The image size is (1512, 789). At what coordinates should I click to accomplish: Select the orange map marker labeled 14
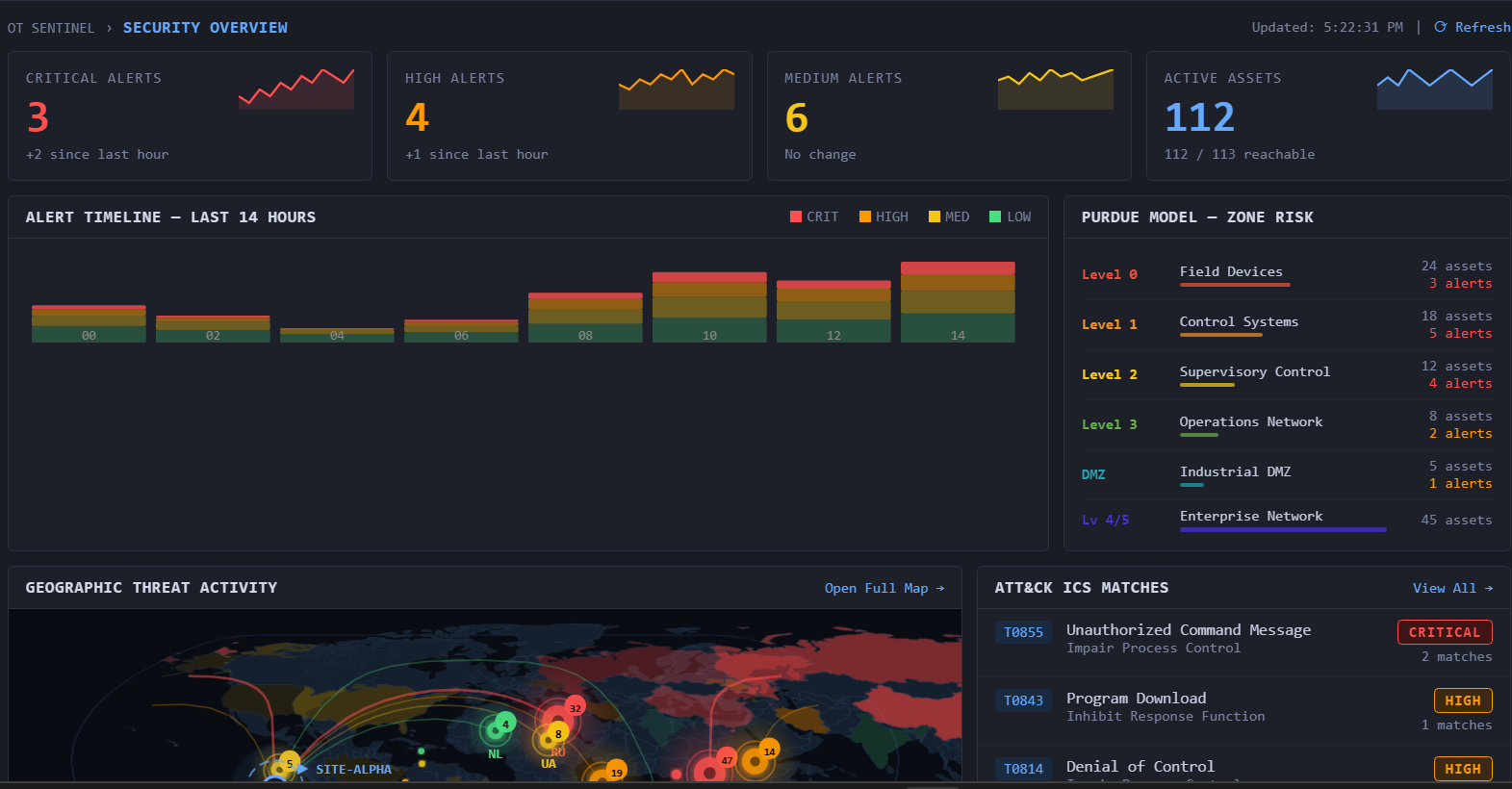tap(769, 751)
